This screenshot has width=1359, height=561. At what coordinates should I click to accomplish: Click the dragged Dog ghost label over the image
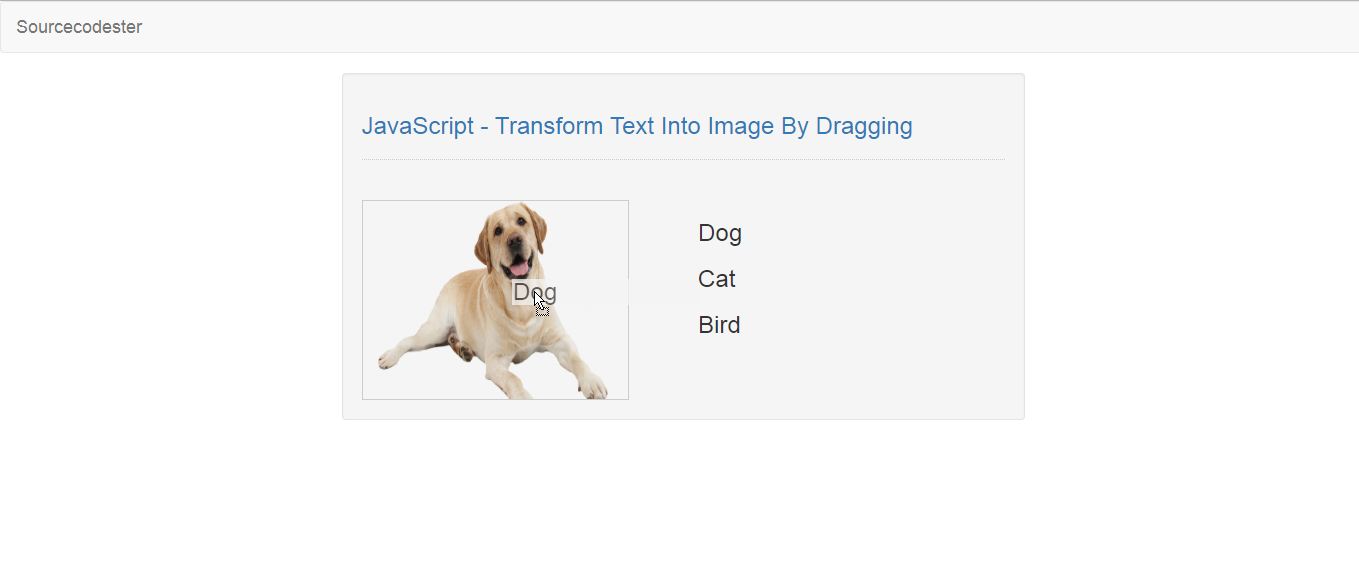click(x=535, y=293)
